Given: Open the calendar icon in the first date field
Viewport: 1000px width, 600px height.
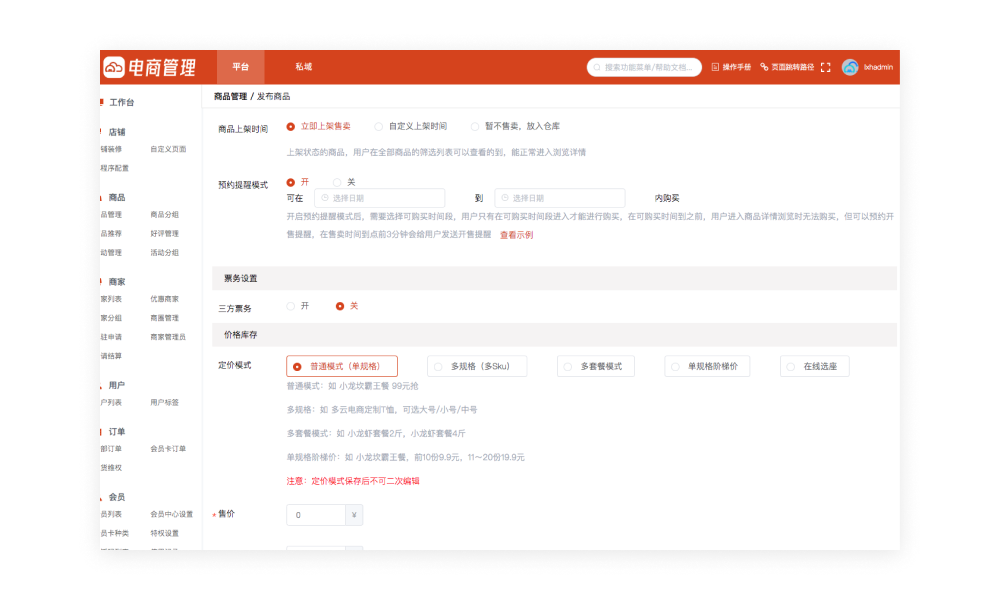Looking at the screenshot, I should click(323, 196).
